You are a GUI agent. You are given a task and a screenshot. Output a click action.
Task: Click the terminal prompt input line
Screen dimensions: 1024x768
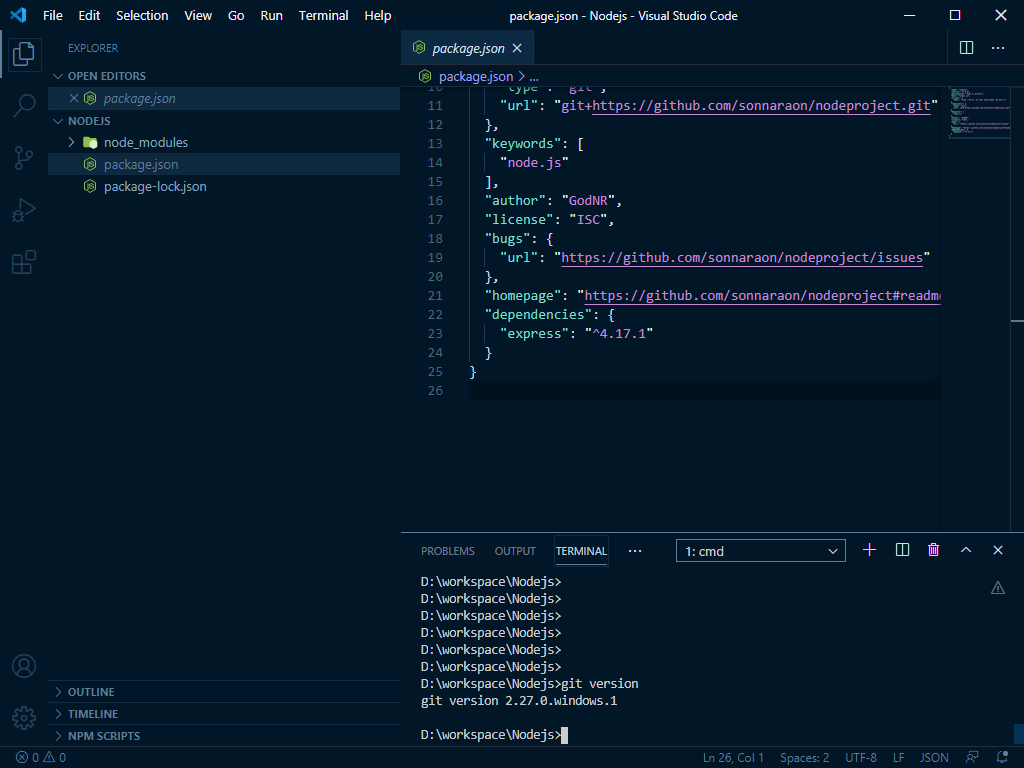point(494,735)
